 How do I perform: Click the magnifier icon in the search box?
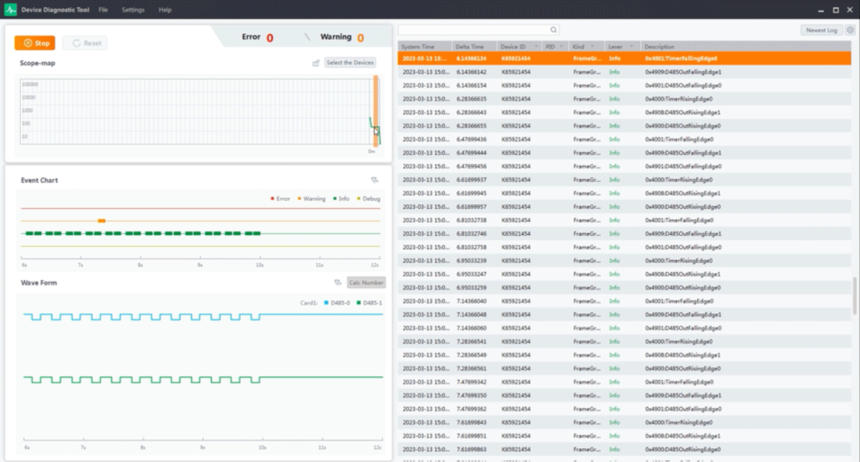click(553, 30)
